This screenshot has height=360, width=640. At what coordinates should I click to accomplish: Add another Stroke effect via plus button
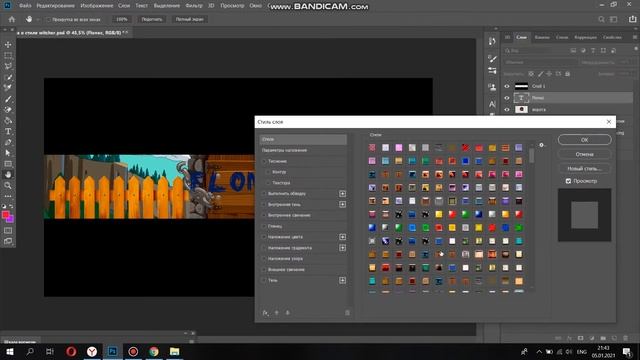click(342, 193)
